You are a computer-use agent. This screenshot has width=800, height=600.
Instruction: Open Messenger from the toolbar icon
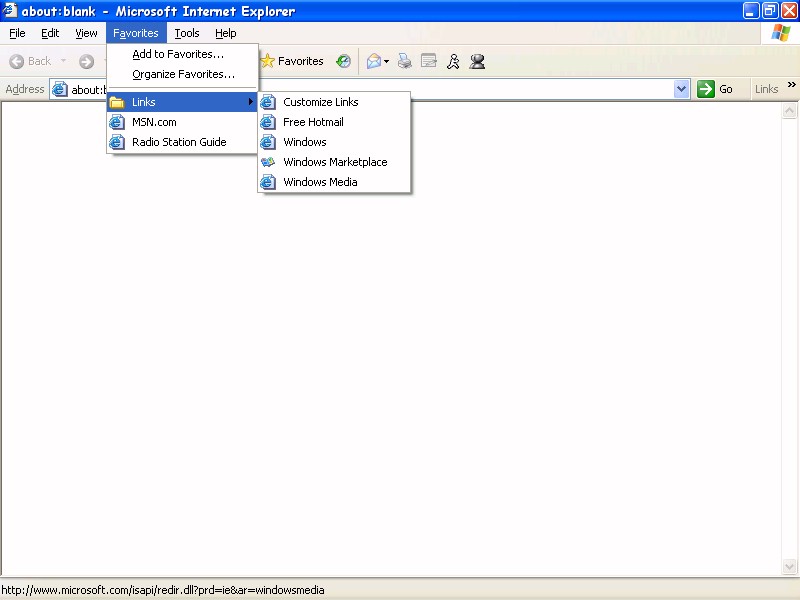click(x=478, y=61)
